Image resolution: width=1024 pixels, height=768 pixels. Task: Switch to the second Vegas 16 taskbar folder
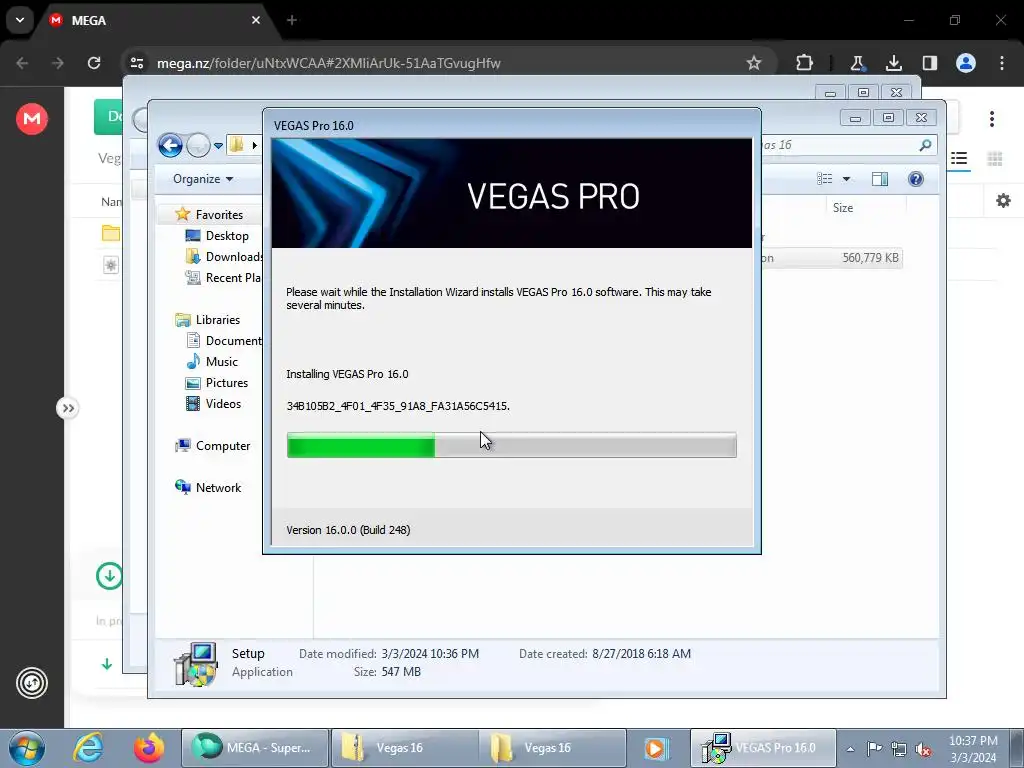point(552,748)
